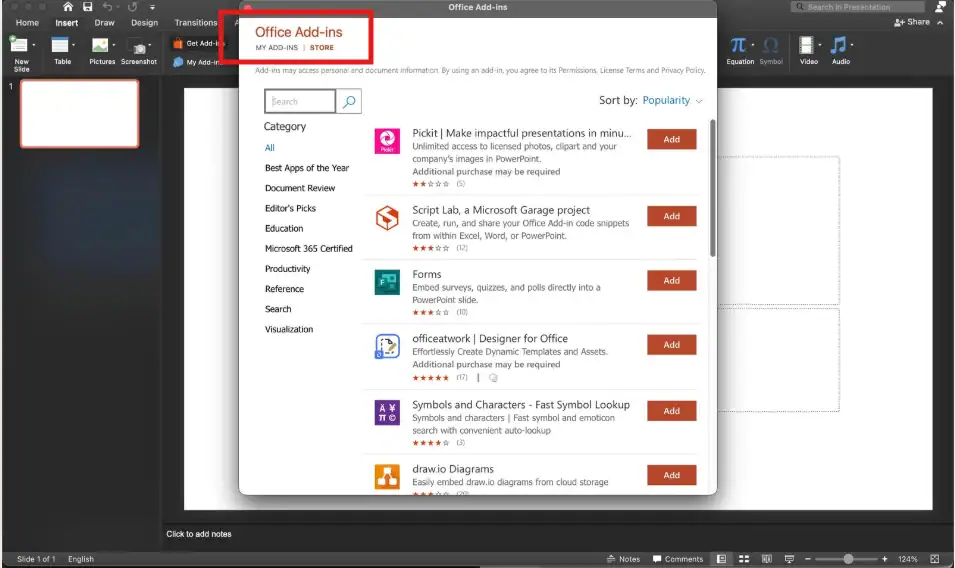The height and width of the screenshot is (568, 955).
Task: Click the Script Lab add-in icon
Action: pos(387,217)
